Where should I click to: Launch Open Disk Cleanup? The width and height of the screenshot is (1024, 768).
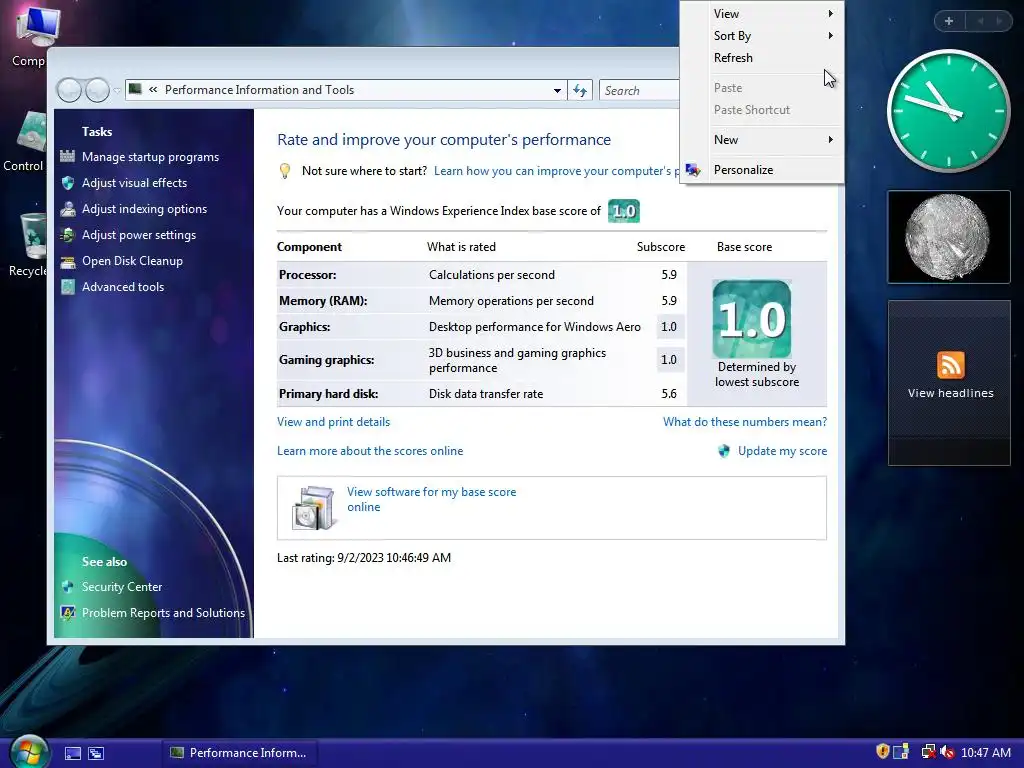[x=132, y=261]
